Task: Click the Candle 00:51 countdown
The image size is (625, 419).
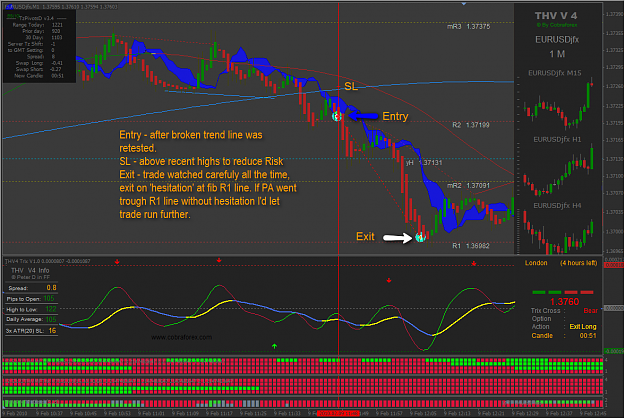Action: click(564, 336)
